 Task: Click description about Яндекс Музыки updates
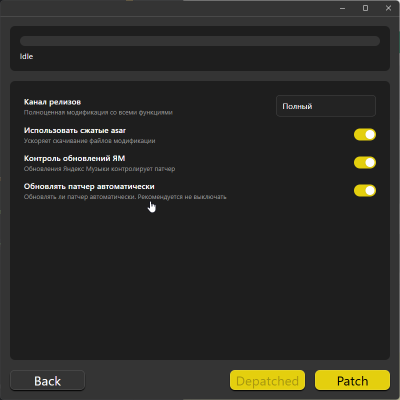[x=99, y=169]
